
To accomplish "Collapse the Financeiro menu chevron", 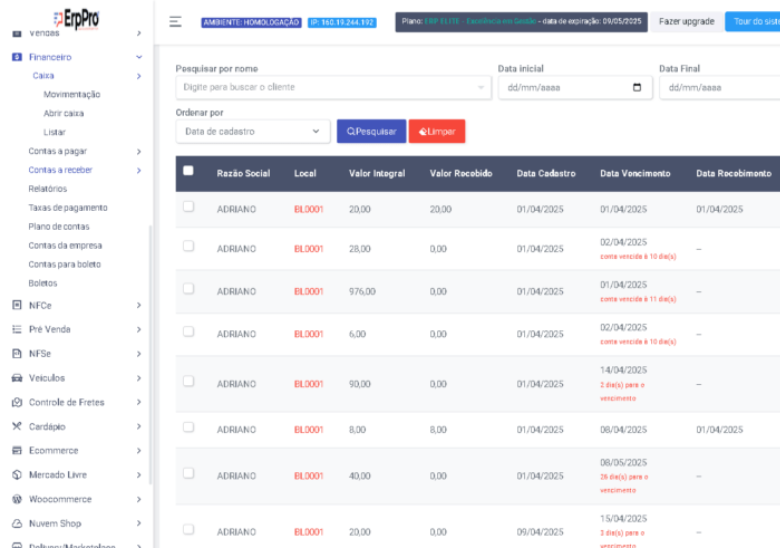I will (x=139, y=57).
